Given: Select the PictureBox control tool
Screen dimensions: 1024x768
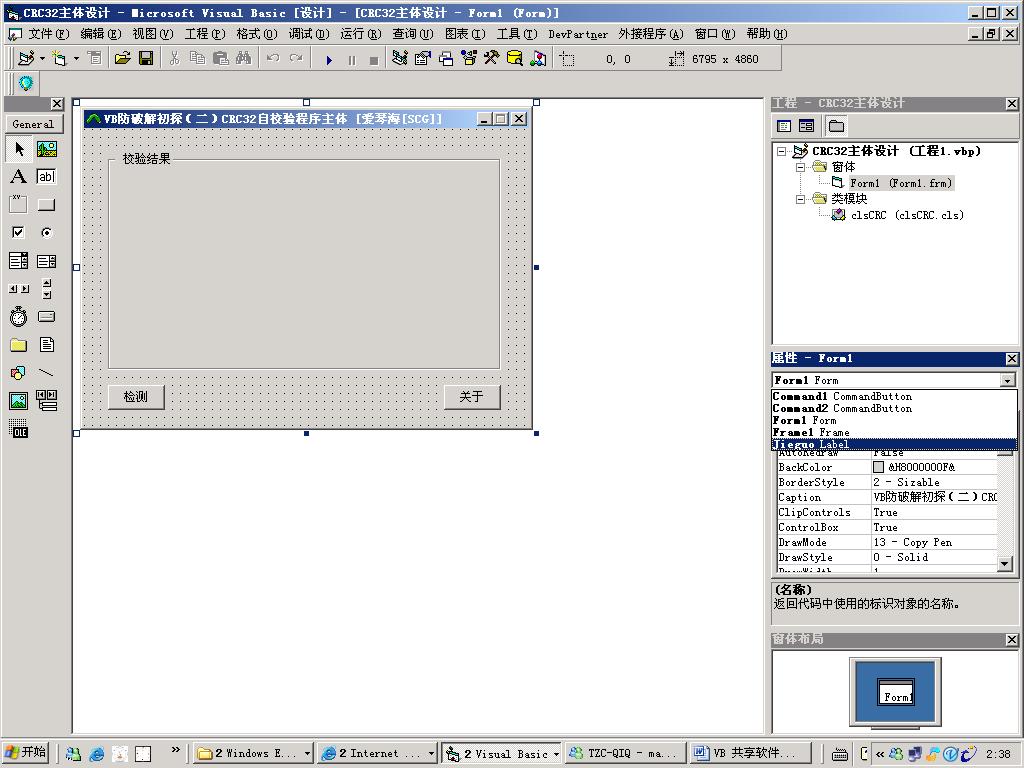Looking at the screenshot, I should [x=46, y=149].
